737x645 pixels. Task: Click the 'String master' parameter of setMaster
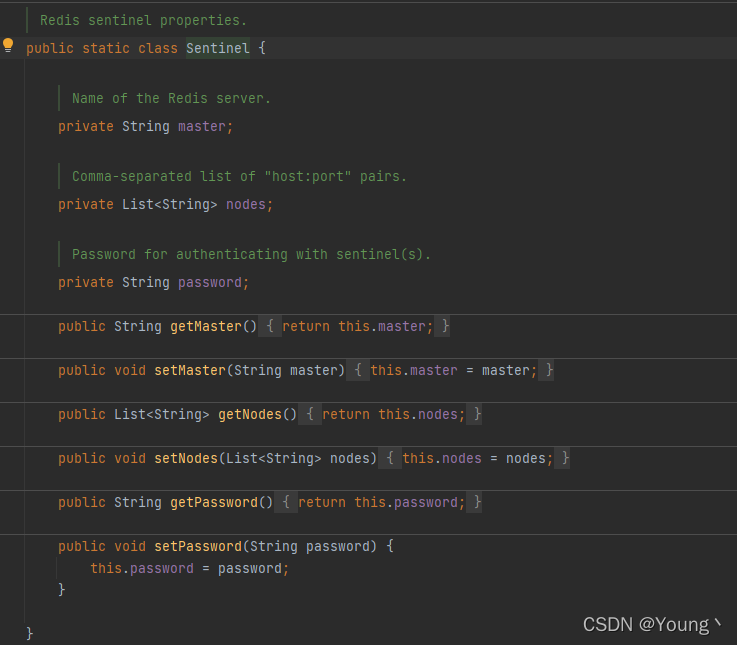pos(286,370)
